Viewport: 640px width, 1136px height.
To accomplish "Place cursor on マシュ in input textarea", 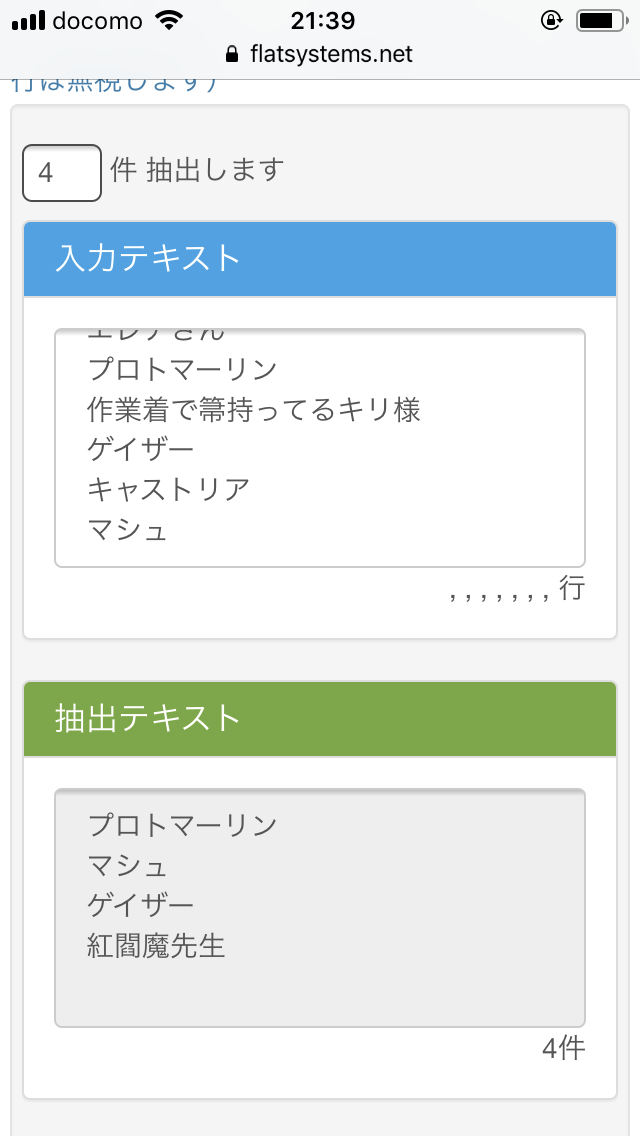I will click(x=128, y=529).
